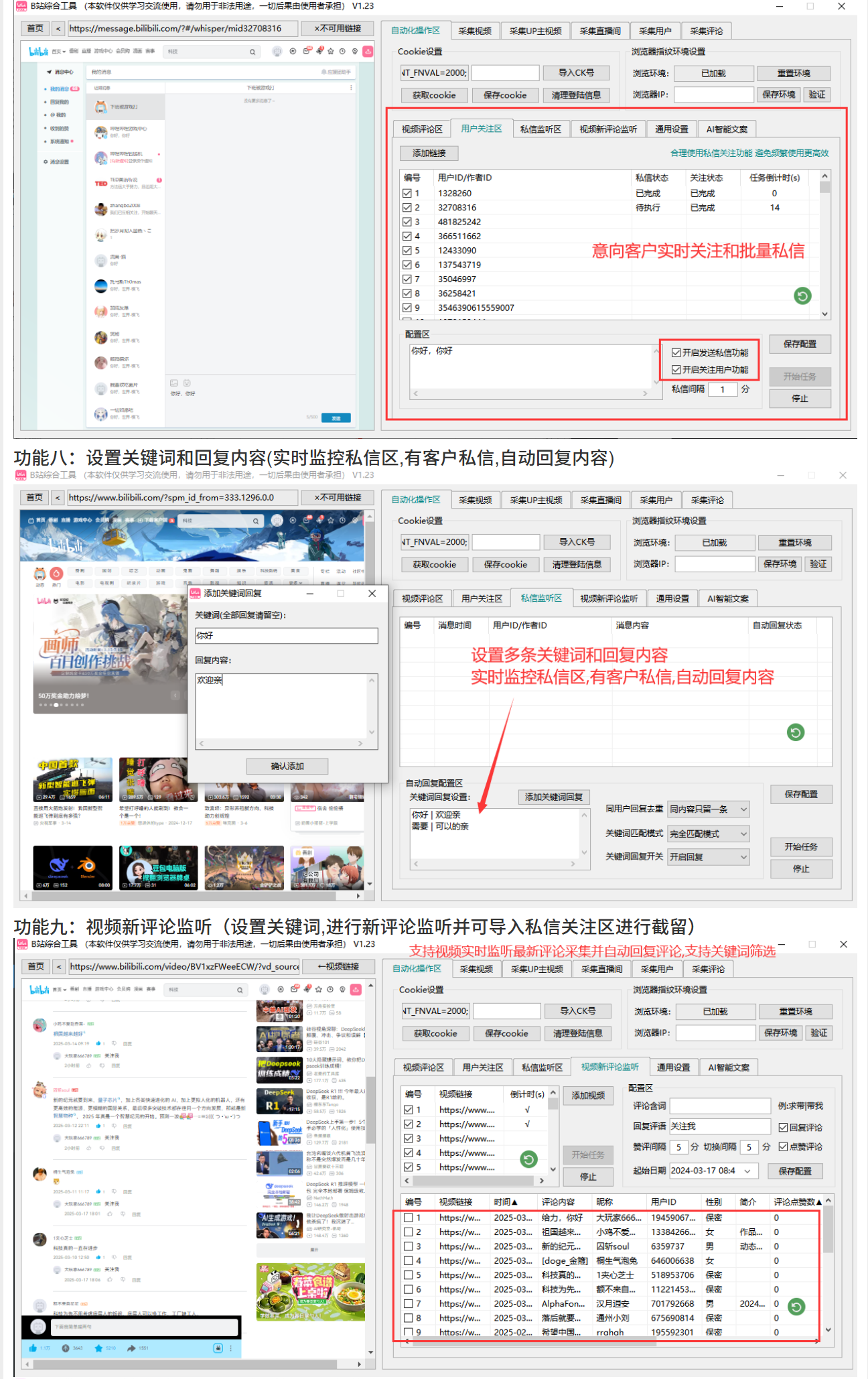Open 通用设置 tab in third window
The height and width of the screenshot is (1379, 868).
pos(673,1067)
